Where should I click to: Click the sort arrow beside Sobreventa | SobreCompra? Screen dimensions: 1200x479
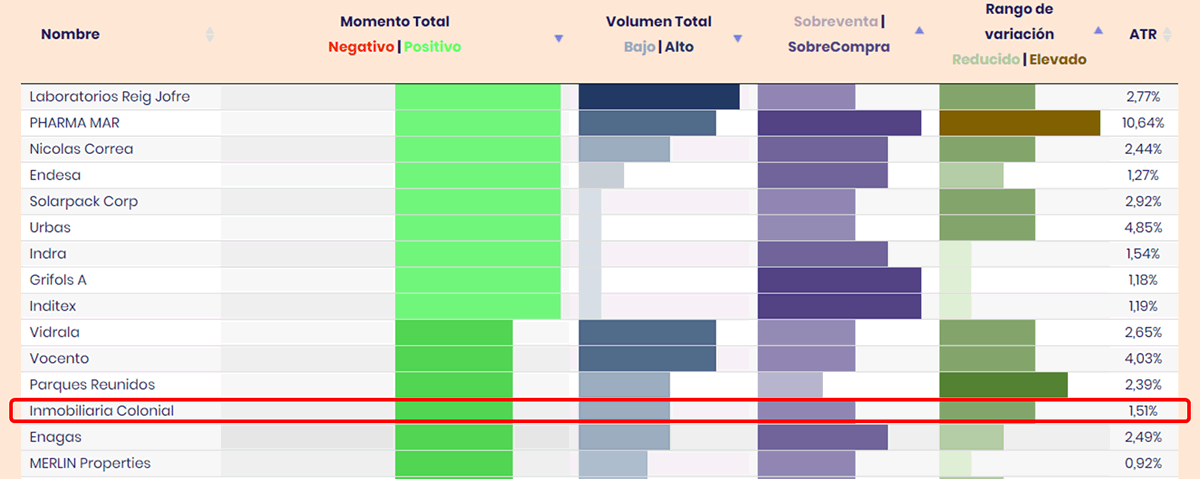click(x=919, y=31)
